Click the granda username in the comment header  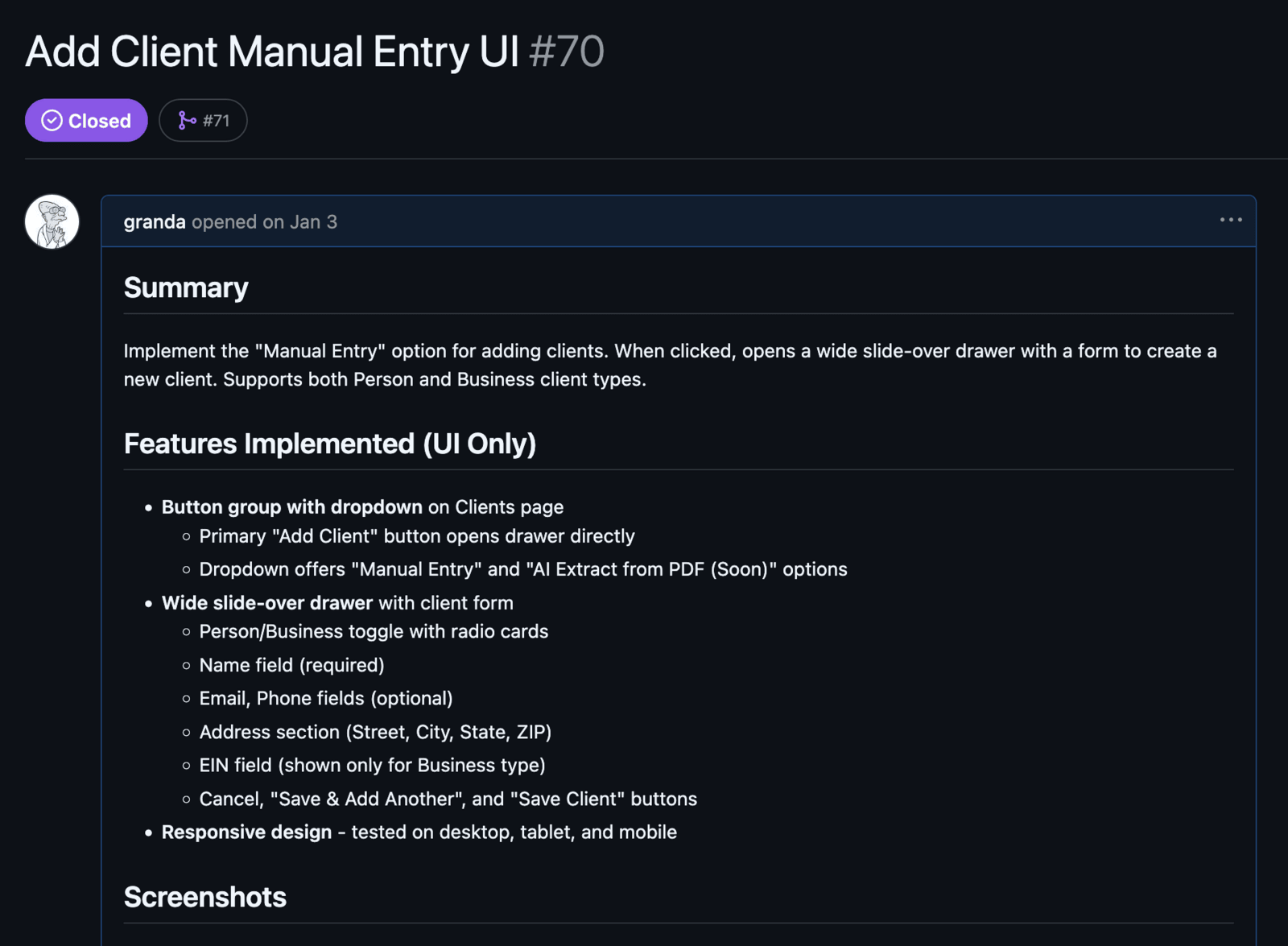point(155,222)
